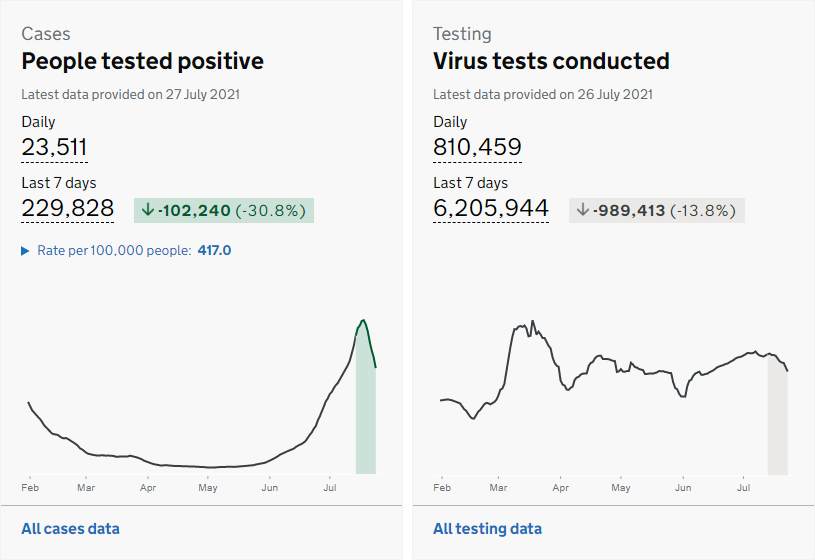
Task: Click the Mar label on testing chart axis
Action: [498, 488]
